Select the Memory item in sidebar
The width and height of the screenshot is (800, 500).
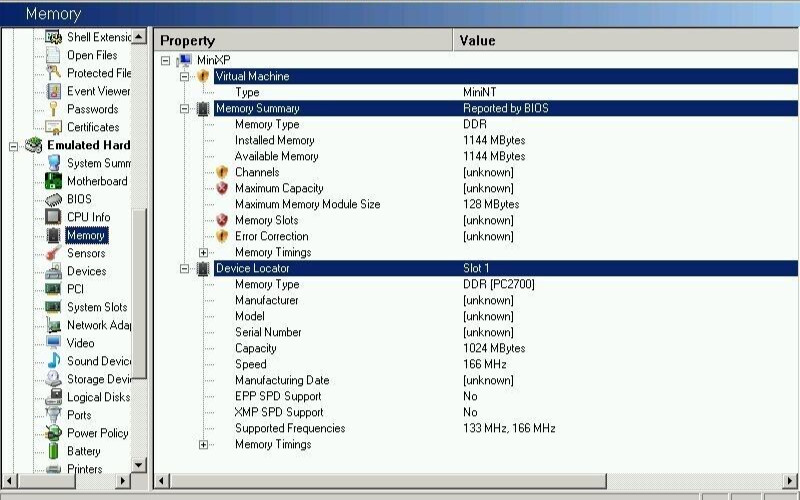86,235
